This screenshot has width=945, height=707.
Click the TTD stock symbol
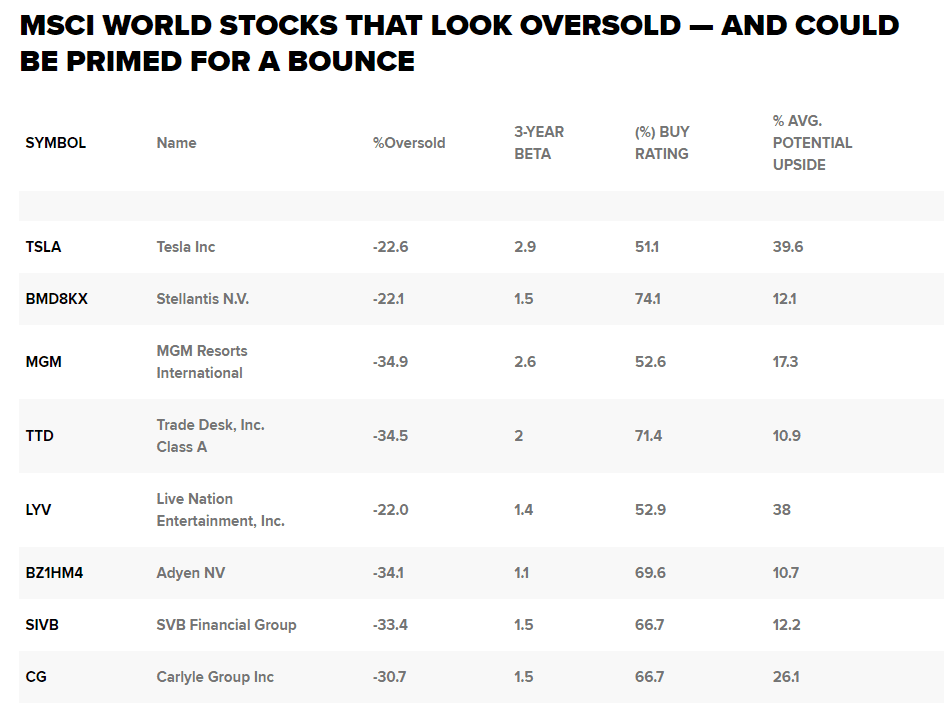tap(40, 436)
